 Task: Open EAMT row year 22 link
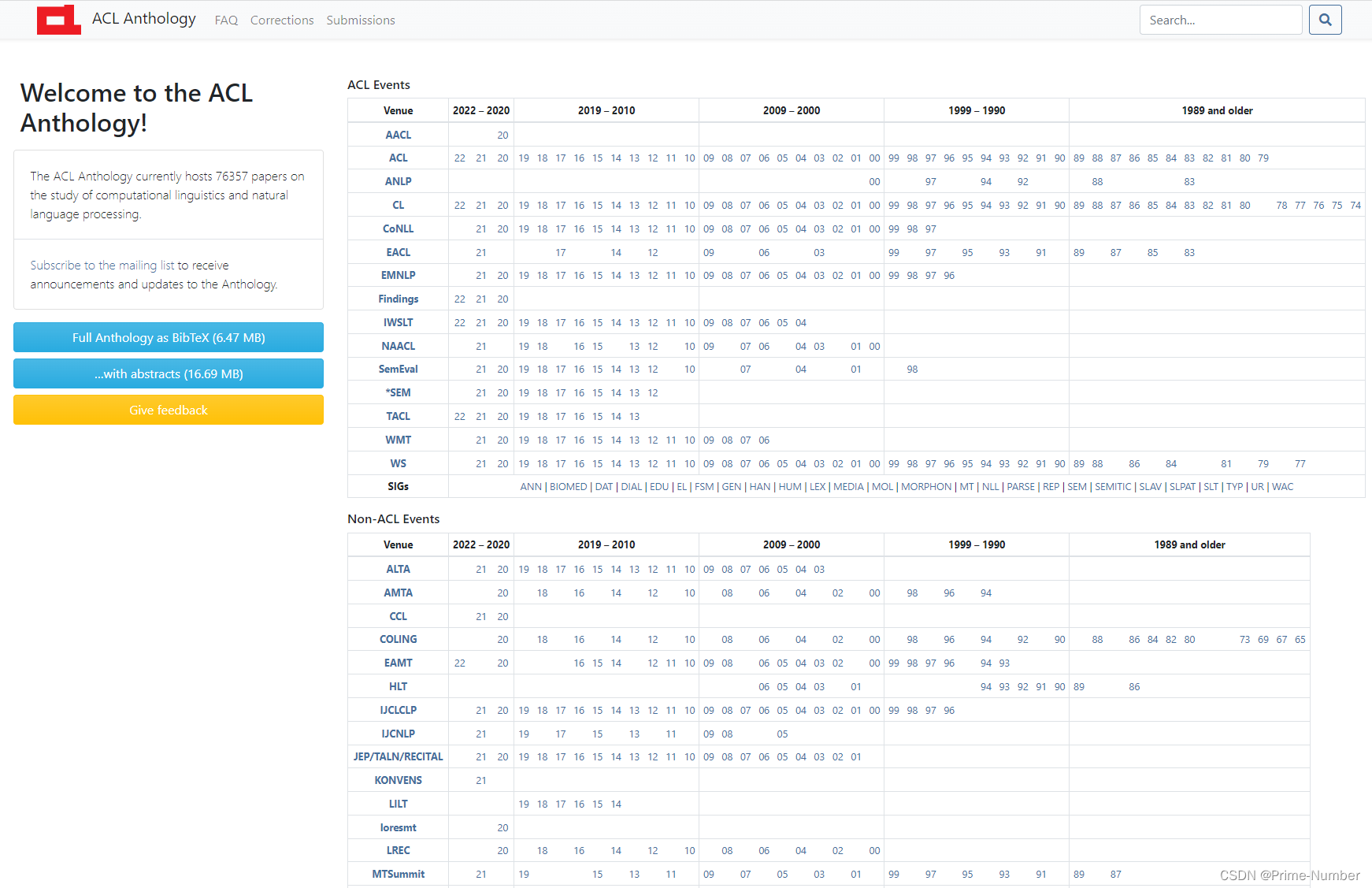[460, 663]
